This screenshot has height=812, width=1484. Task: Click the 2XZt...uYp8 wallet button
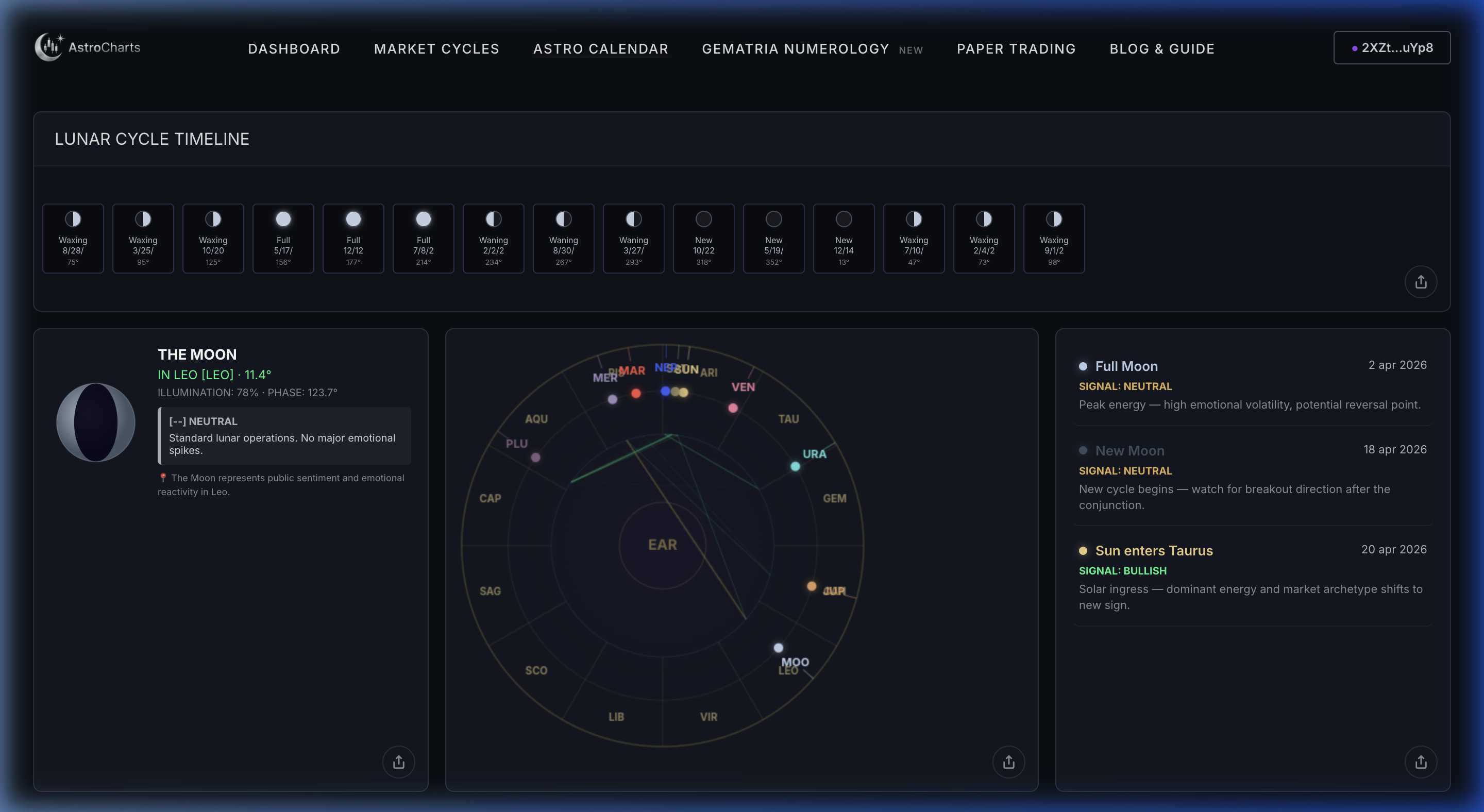click(1392, 48)
